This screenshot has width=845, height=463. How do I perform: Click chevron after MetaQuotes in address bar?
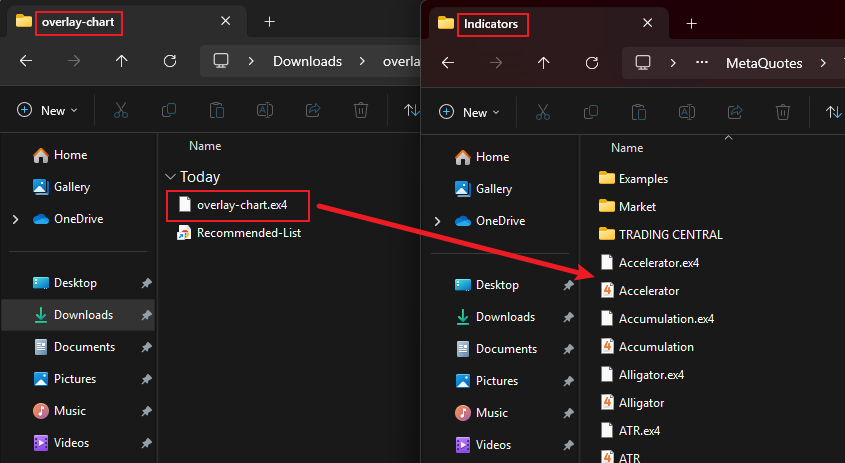pyautogui.click(x=823, y=63)
